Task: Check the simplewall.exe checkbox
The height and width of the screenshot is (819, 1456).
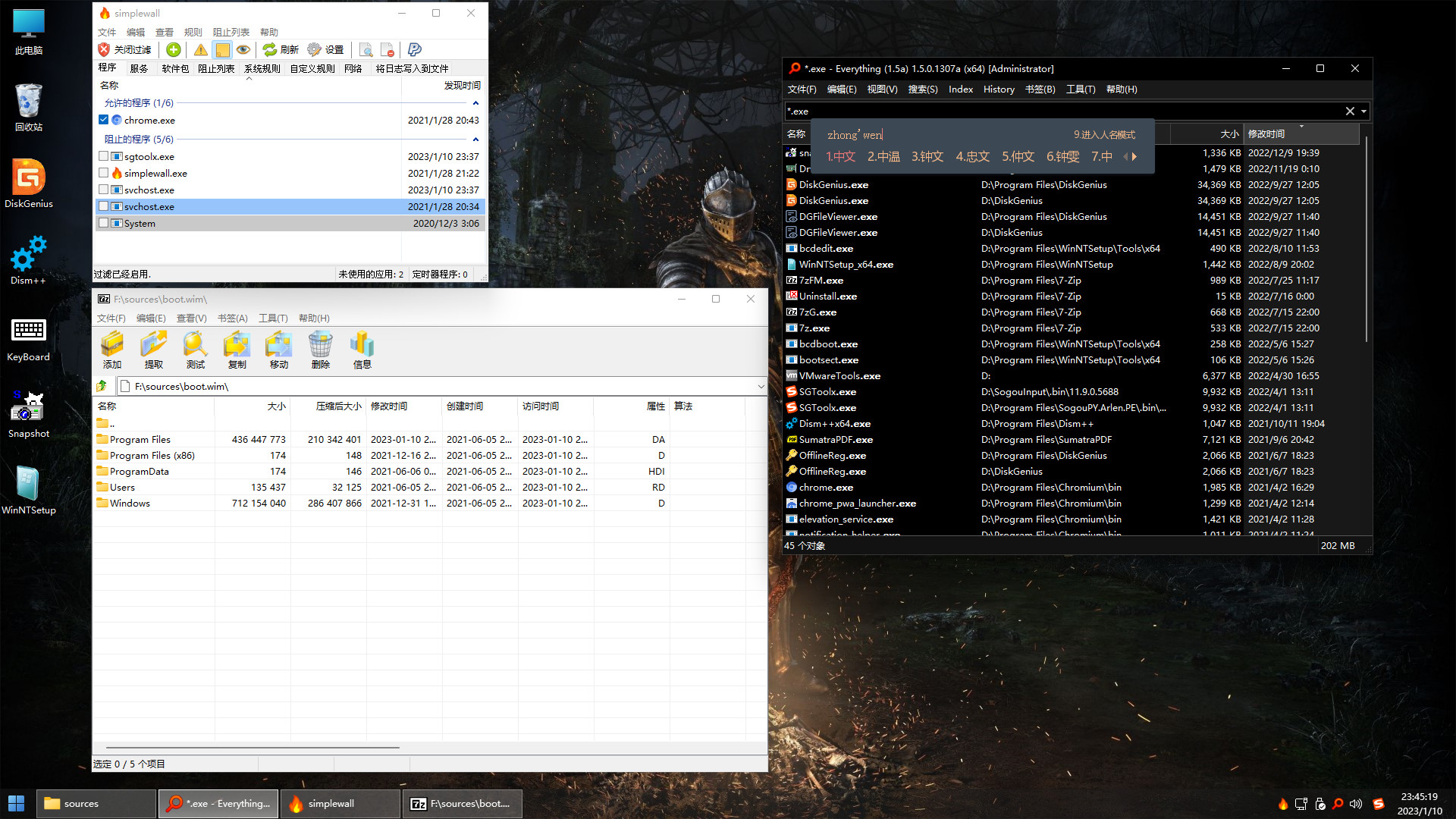Action: 104,173
